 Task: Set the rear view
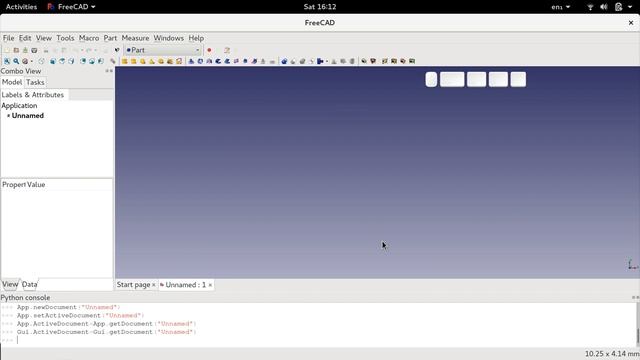pos(83,61)
